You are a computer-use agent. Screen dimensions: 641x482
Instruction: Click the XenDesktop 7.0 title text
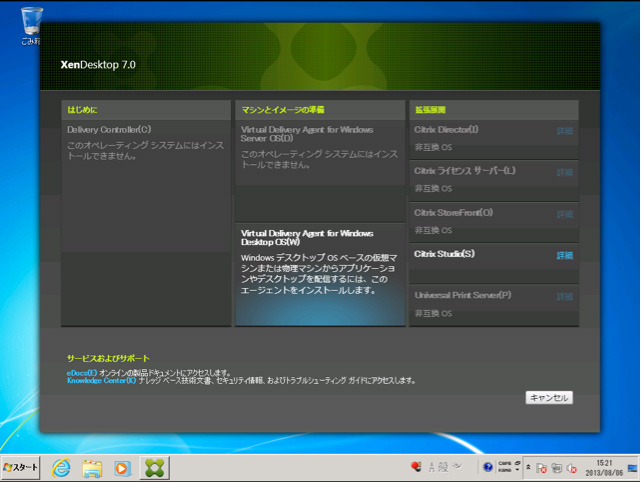click(98, 65)
